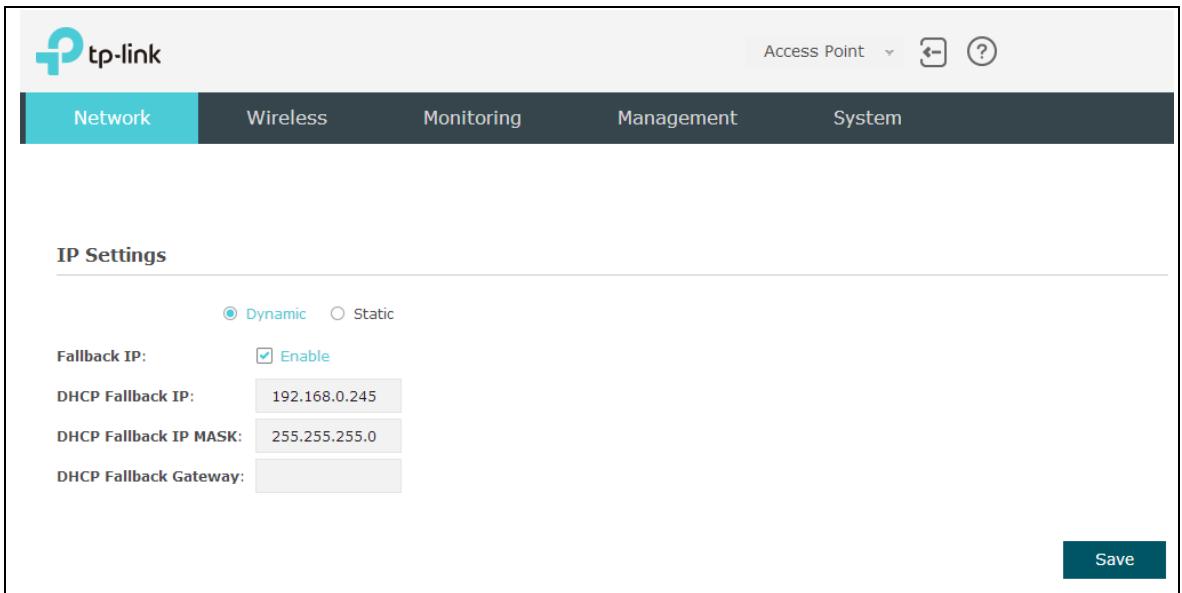Toggle the Fallback IP Enable checkbox

264,356
